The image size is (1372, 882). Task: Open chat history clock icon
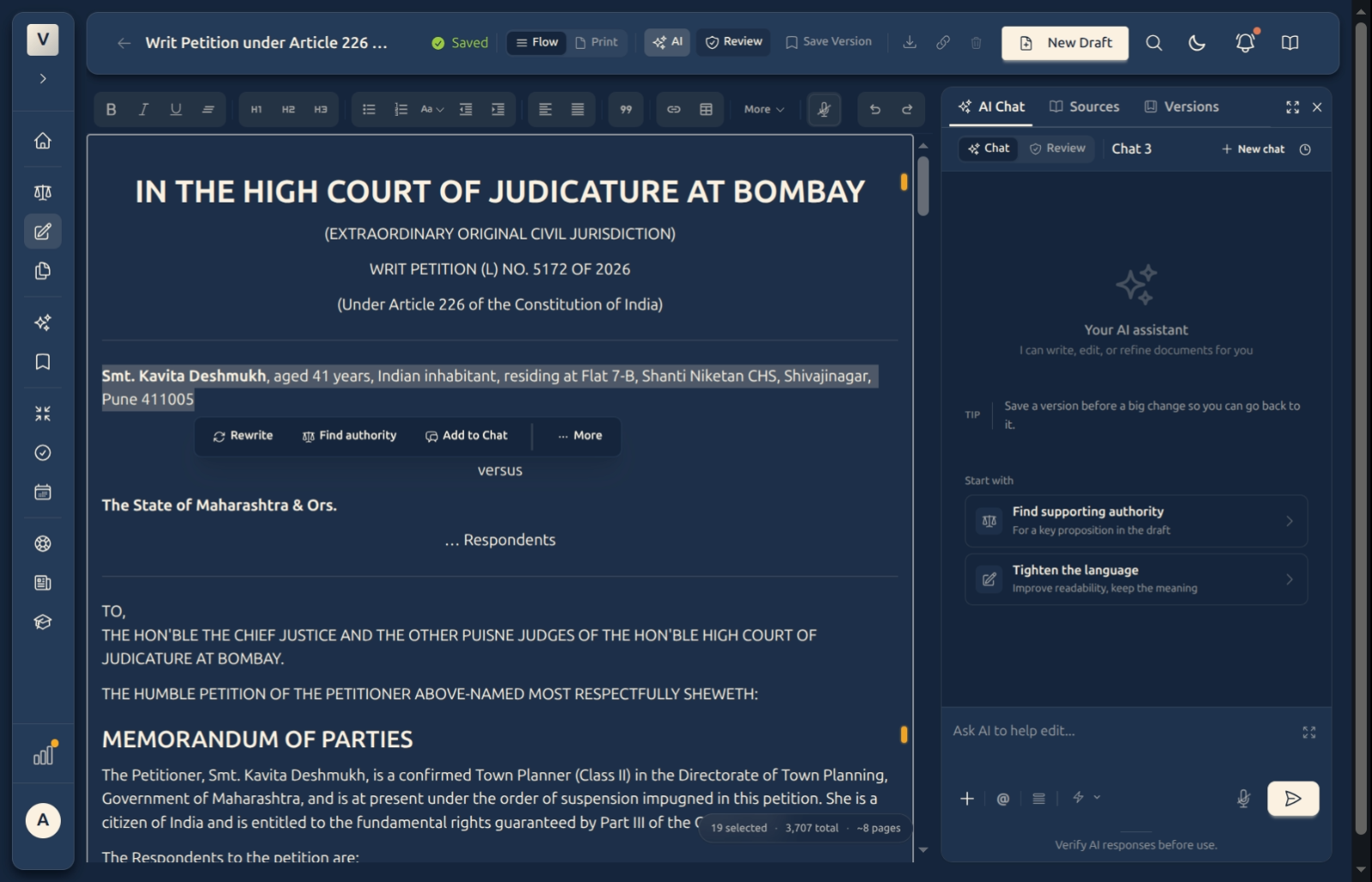click(x=1305, y=149)
